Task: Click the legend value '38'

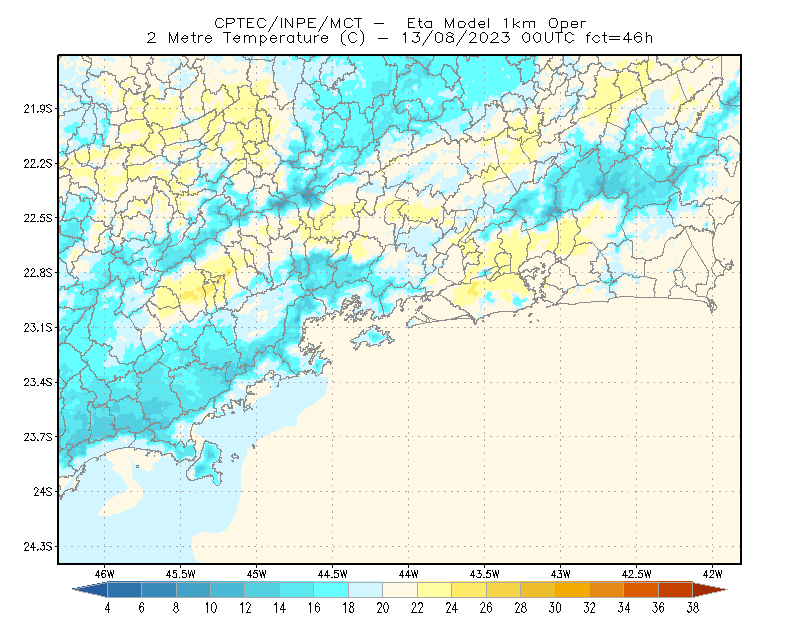Action: click(x=693, y=608)
